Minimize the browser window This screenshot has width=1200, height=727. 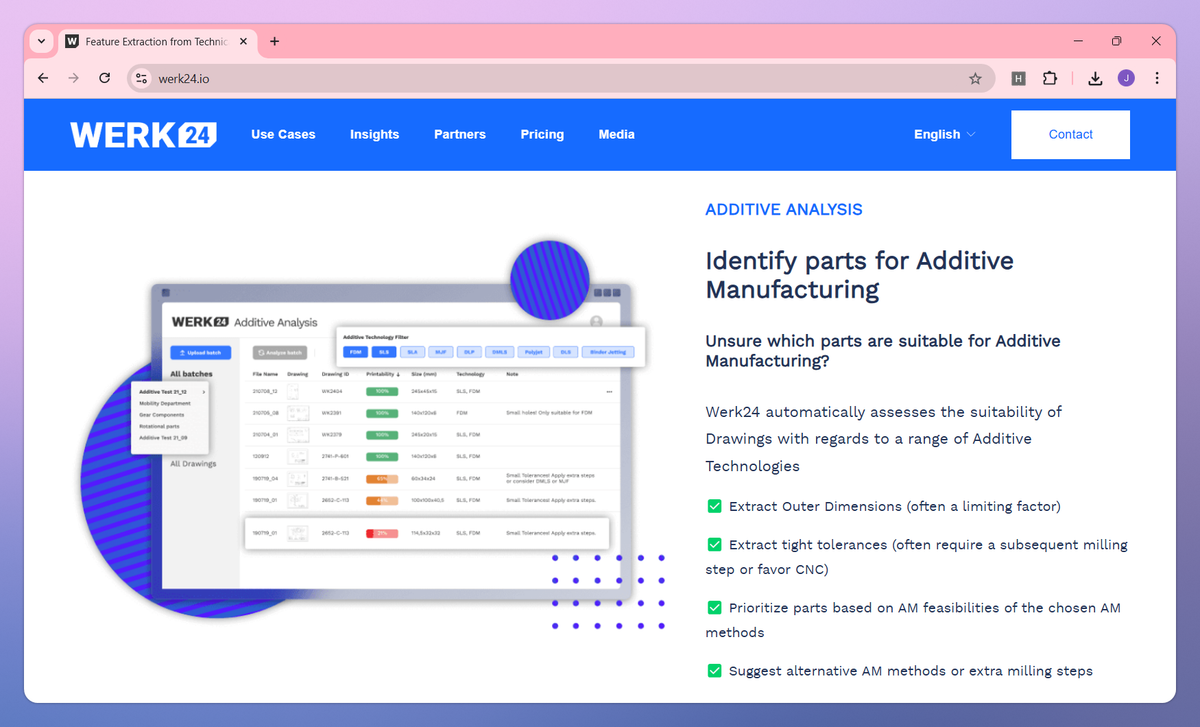pos(1079,41)
